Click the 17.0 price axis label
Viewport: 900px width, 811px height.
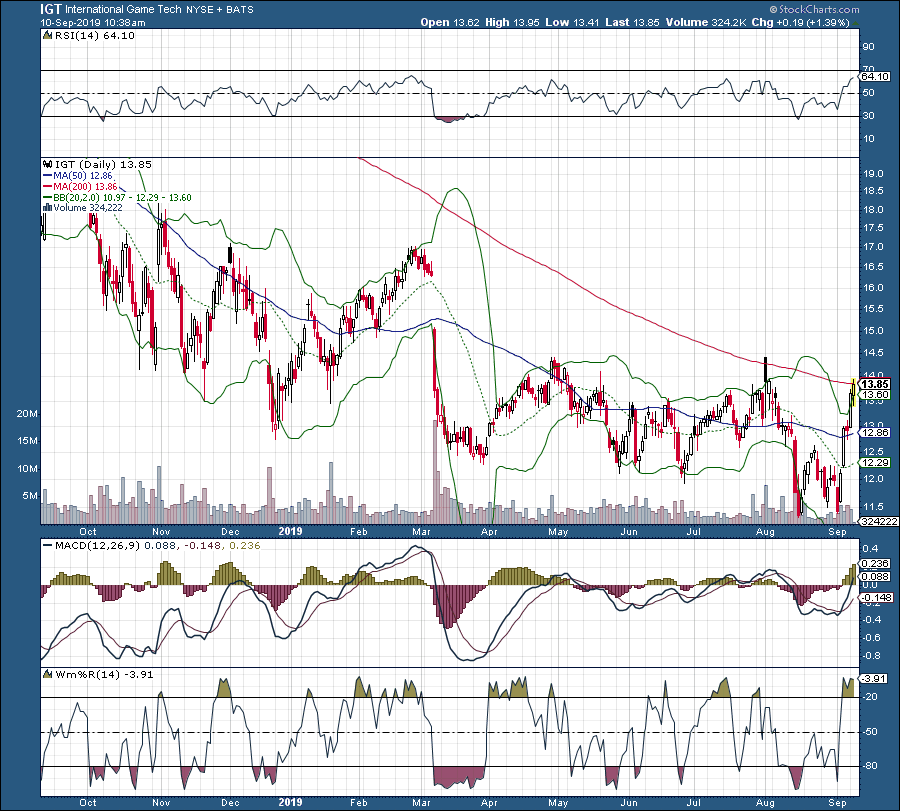click(x=873, y=247)
